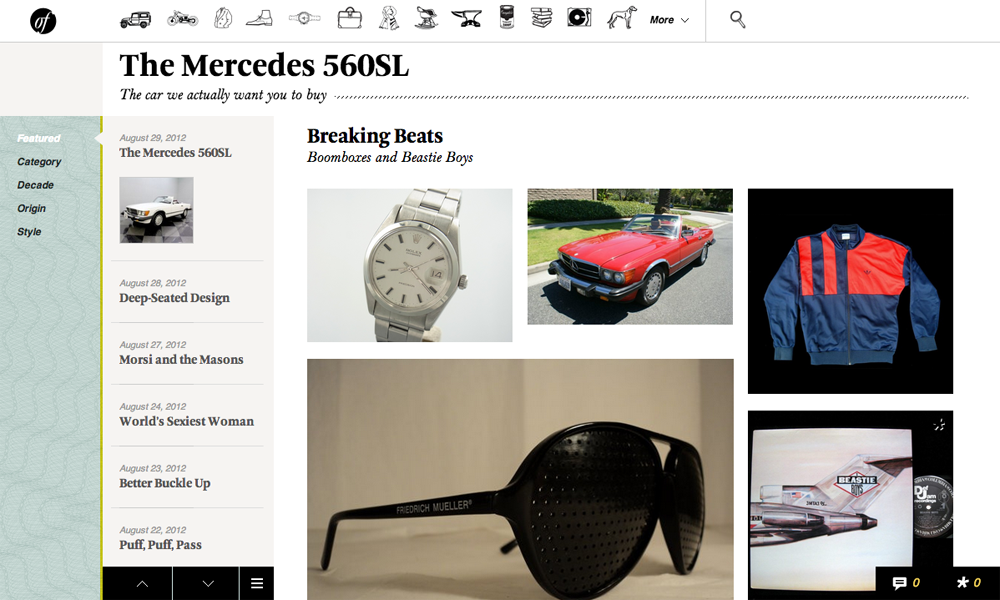
Task: Open 'World's Sexiest Woman' article
Action: point(186,421)
